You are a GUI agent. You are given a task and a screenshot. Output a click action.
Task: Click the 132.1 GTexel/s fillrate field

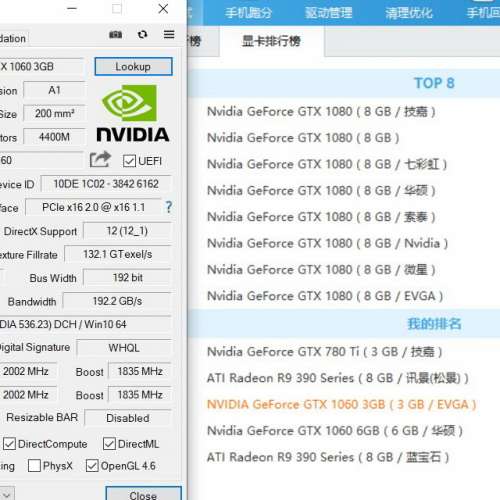pyautogui.click(x=118, y=254)
